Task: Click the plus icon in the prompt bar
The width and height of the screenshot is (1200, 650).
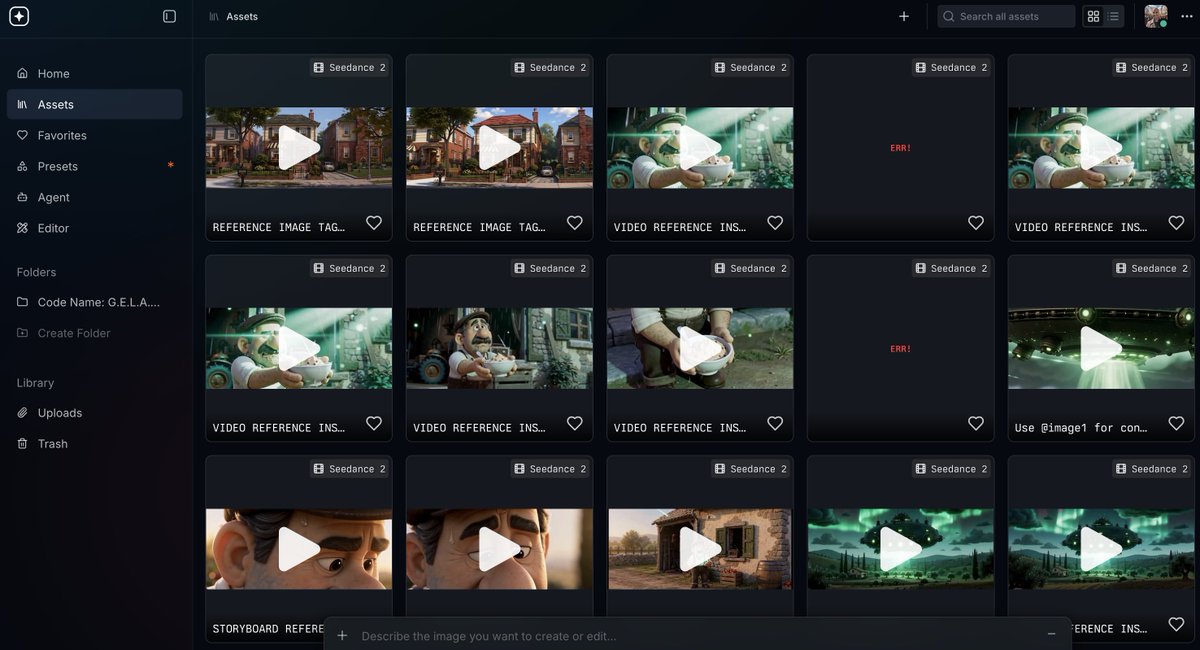Action: pos(342,635)
